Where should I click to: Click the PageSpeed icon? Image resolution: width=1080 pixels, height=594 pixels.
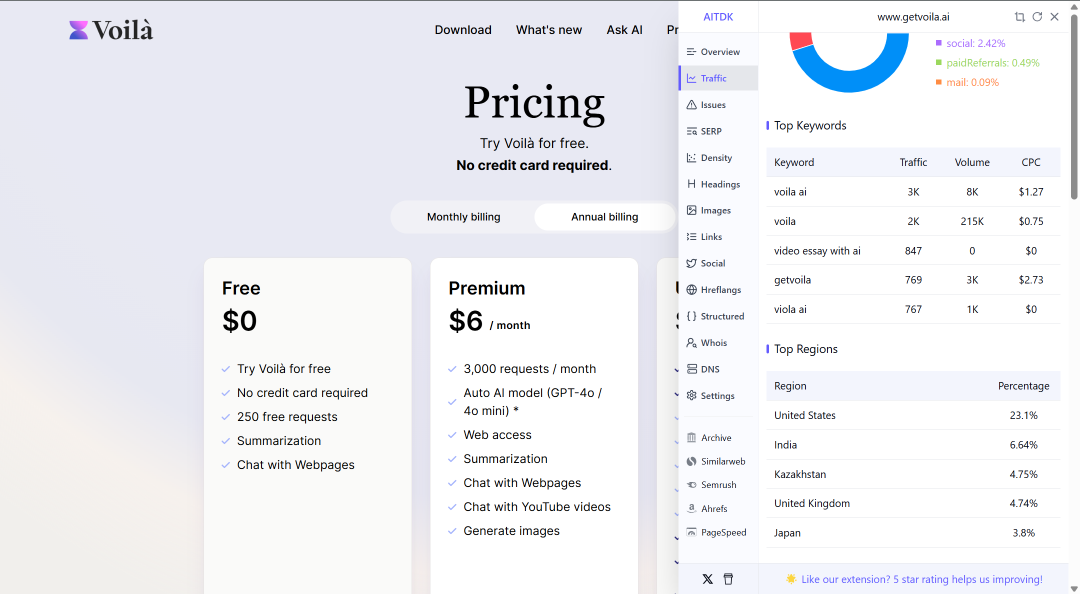coord(692,532)
